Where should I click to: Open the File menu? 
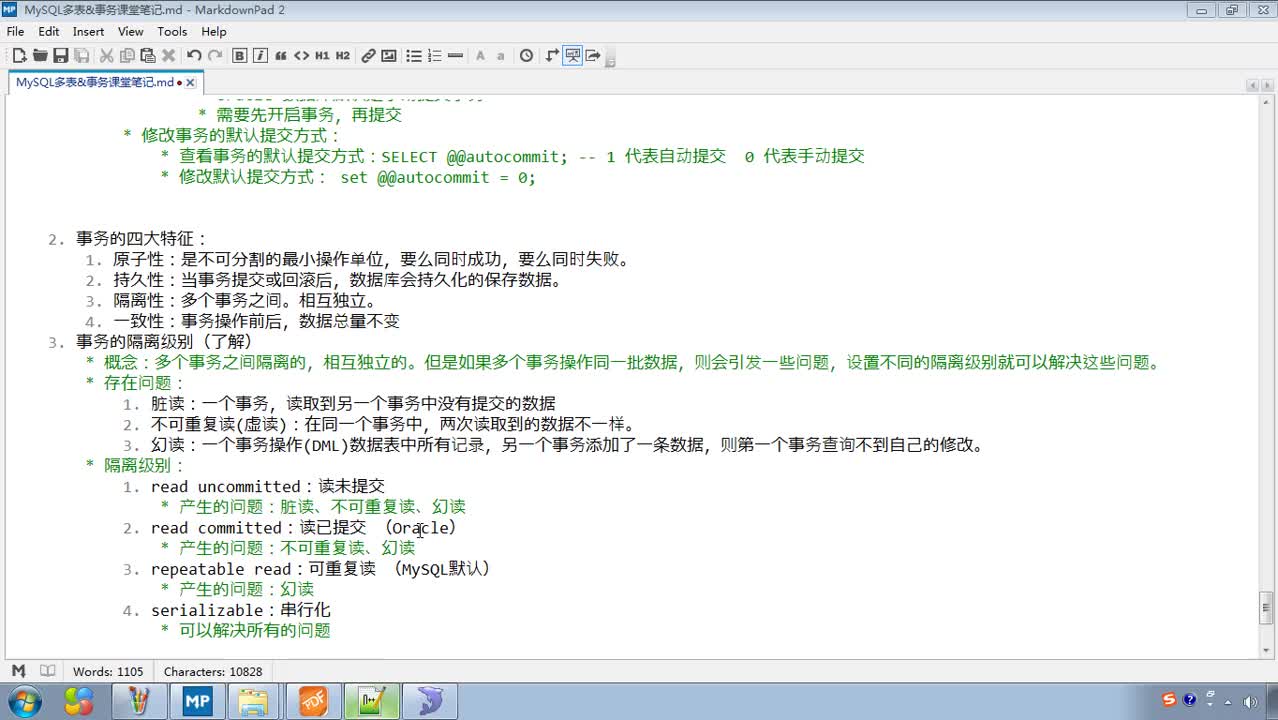15,32
